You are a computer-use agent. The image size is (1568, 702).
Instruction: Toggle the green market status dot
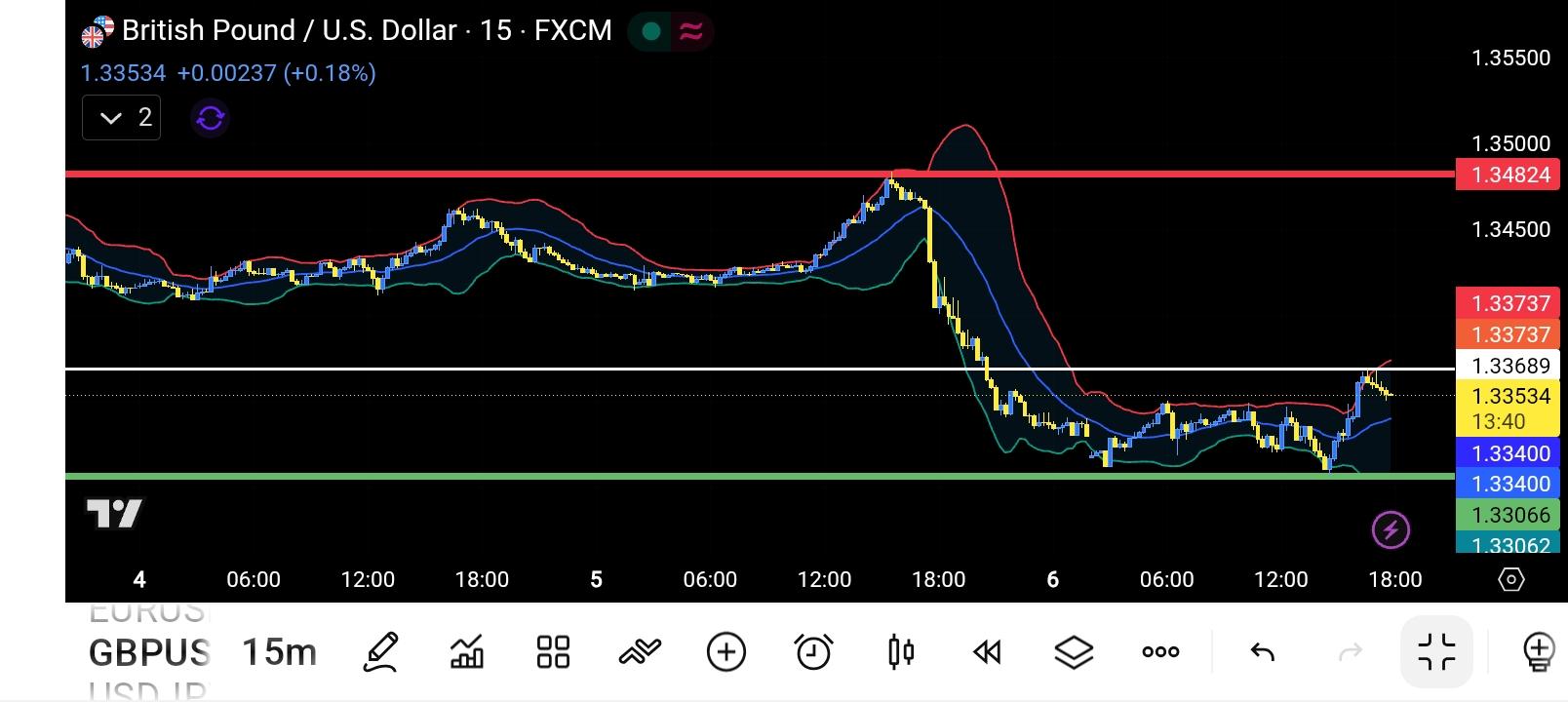[x=650, y=32]
